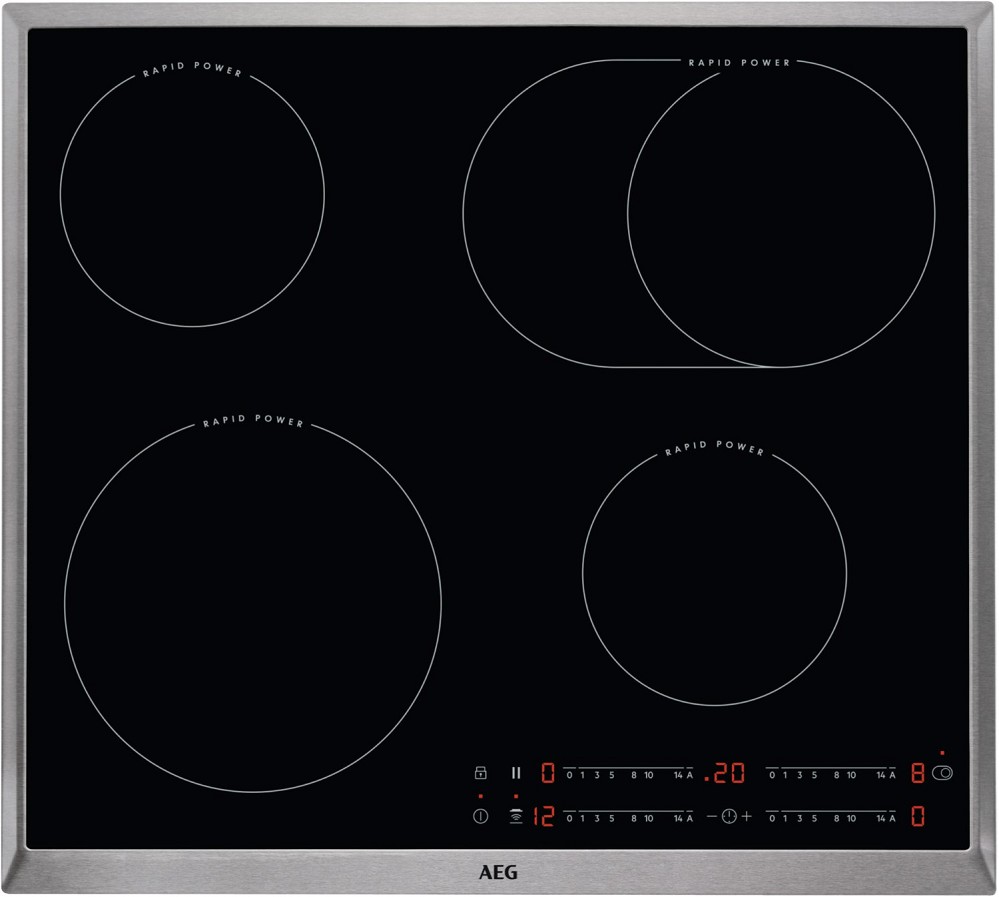Viewport: 999px width, 897px height.
Task: Tap the red 12 heat display
Action: (x=541, y=816)
